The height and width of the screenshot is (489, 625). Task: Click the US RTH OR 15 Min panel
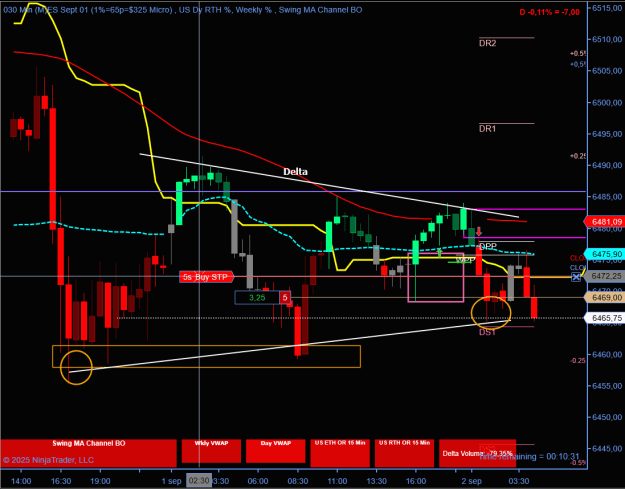point(404,453)
